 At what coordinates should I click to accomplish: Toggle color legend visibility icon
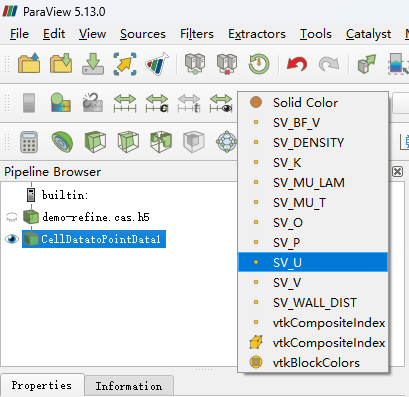29,103
